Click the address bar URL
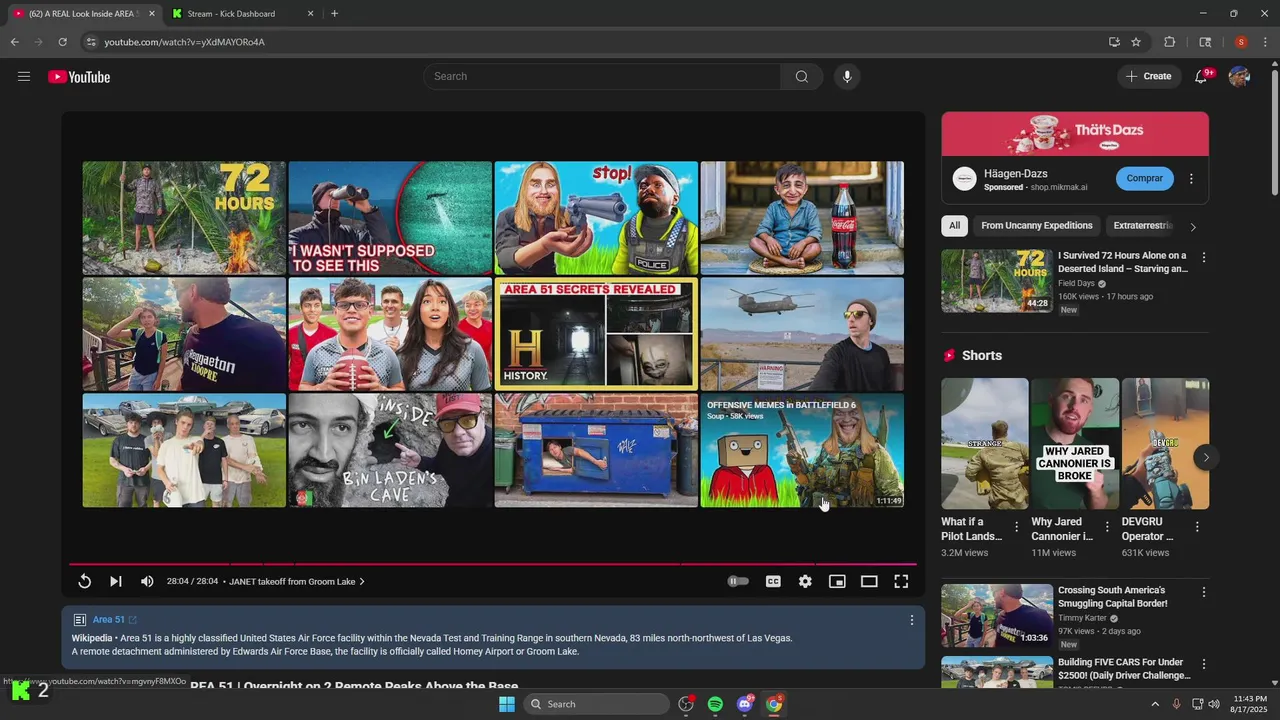 [184, 42]
